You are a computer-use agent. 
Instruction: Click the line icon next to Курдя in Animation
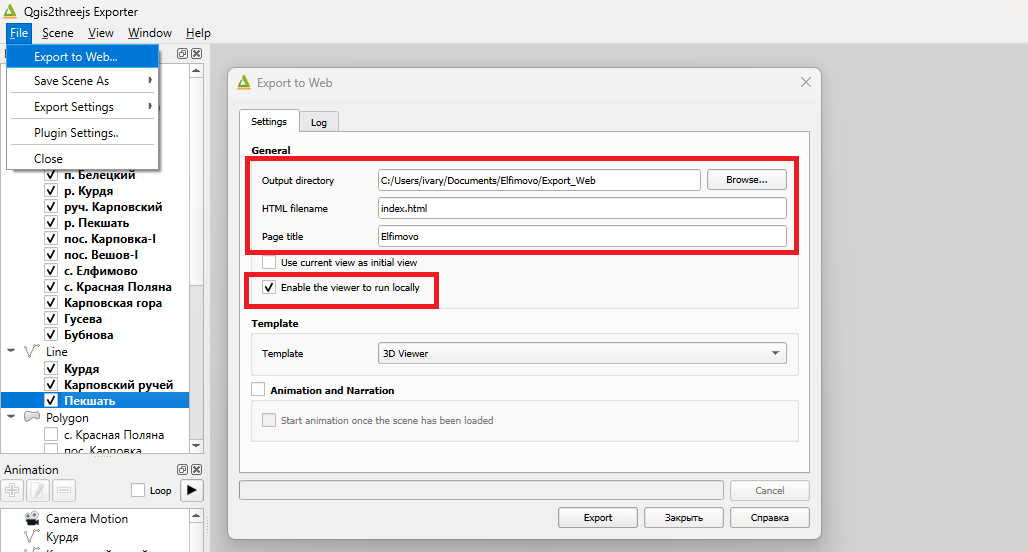(31, 537)
